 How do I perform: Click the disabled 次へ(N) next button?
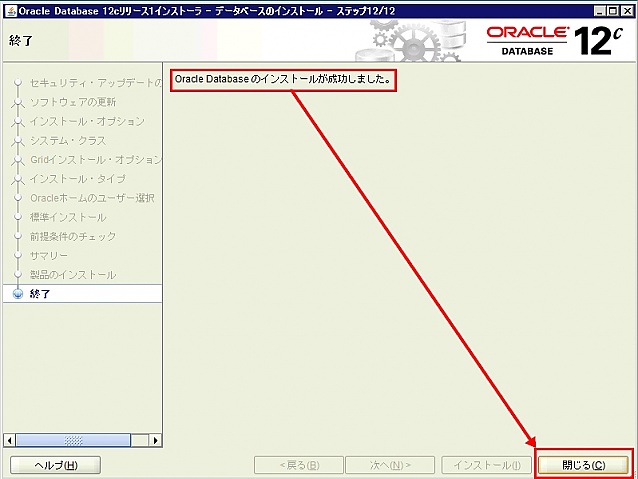click(x=390, y=465)
